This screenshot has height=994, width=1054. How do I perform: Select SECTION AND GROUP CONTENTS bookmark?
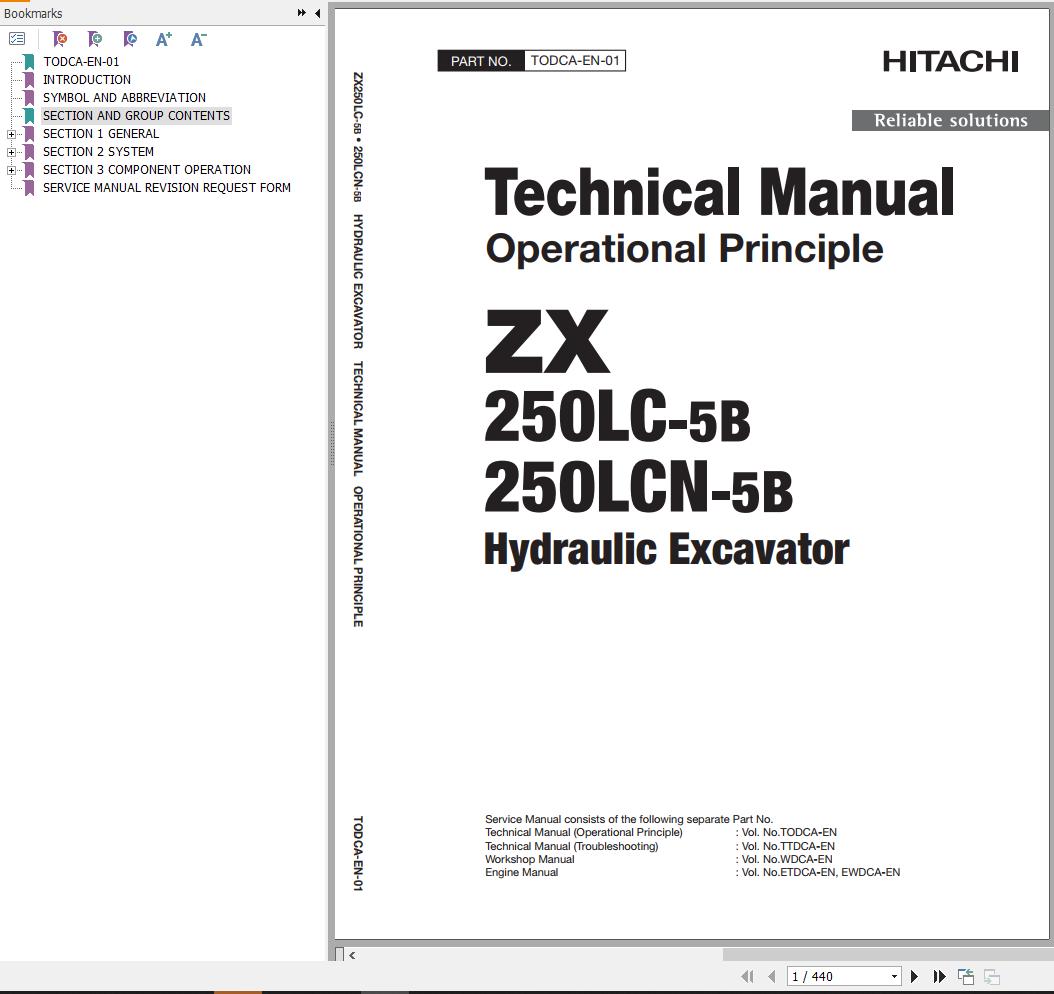click(x=136, y=116)
